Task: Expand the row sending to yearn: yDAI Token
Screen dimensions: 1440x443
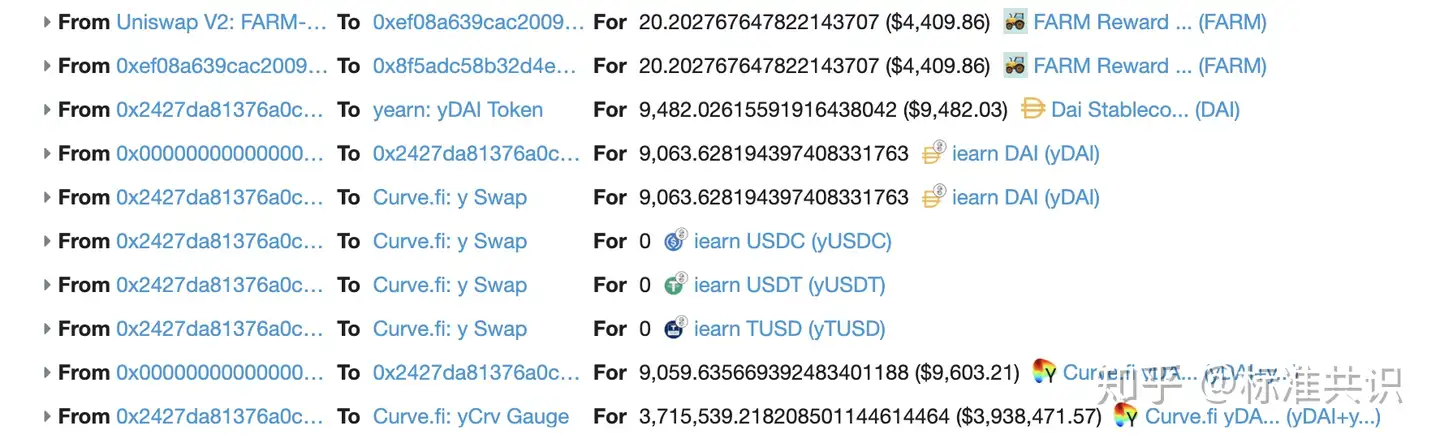Action: (x=47, y=110)
